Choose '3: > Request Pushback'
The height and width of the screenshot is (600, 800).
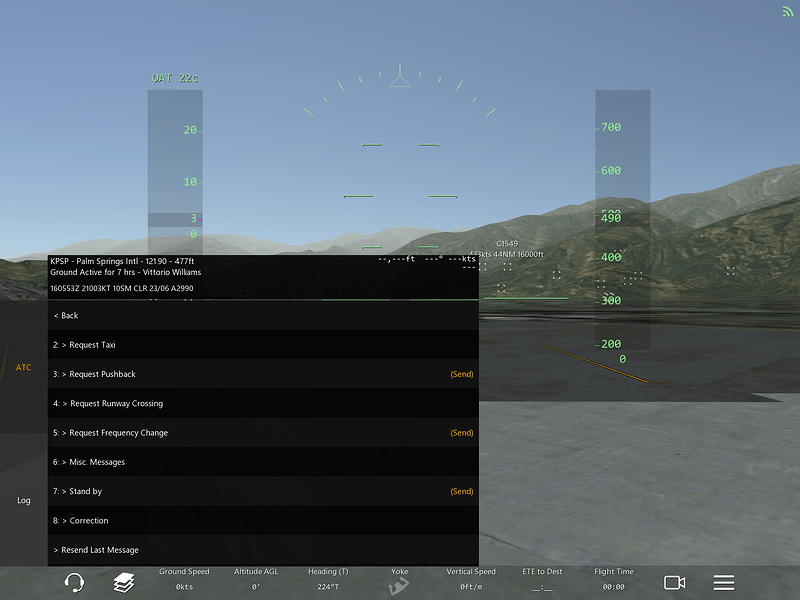tap(263, 374)
